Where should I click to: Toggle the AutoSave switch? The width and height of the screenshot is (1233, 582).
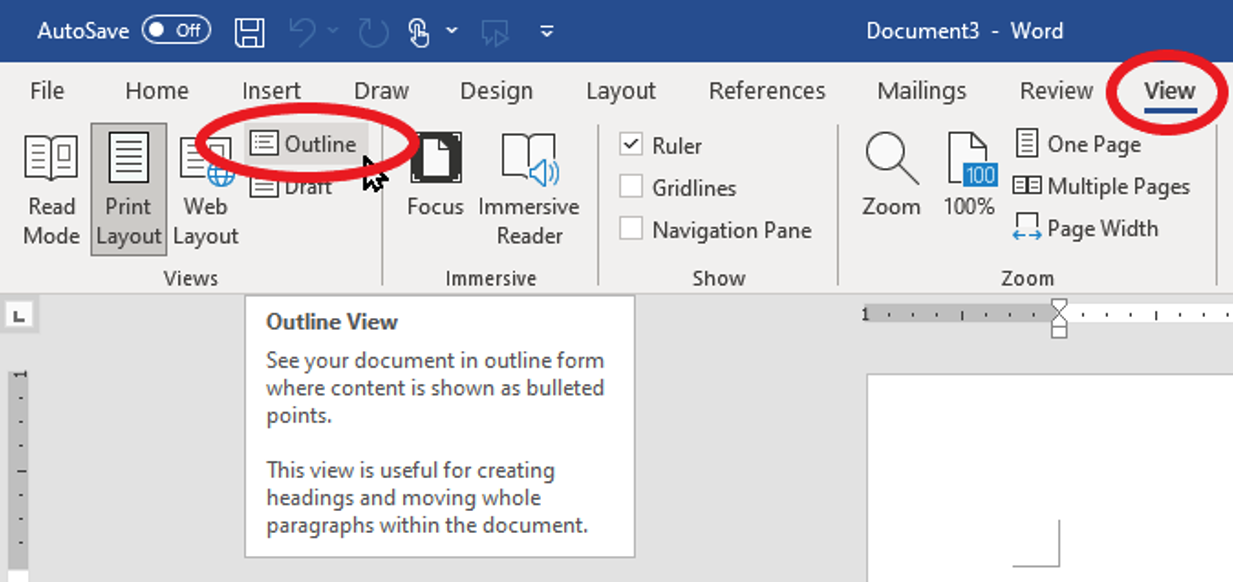(176, 30)
